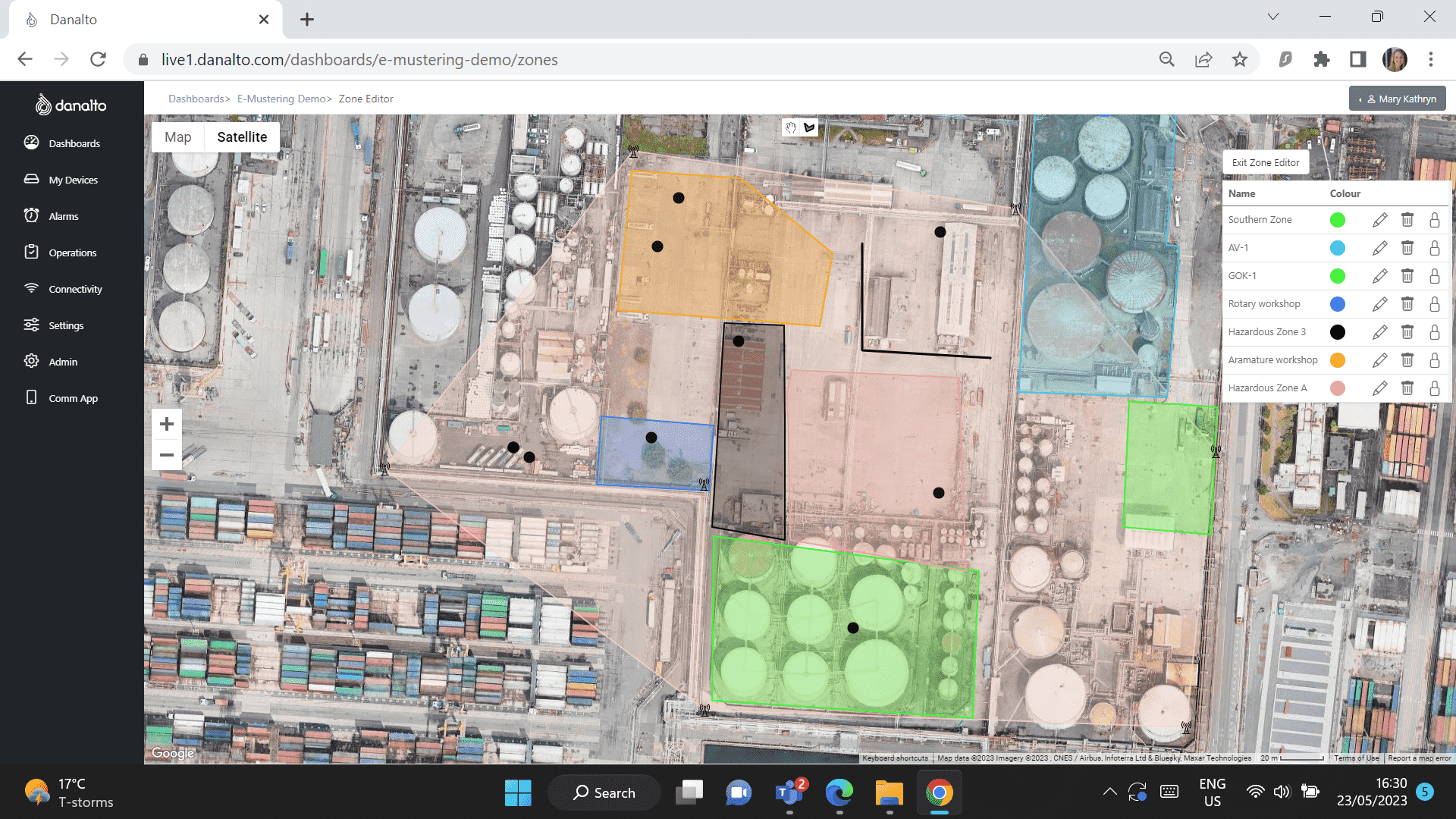Edit the Southern Zone with pencil icon

coord(1379,220)
